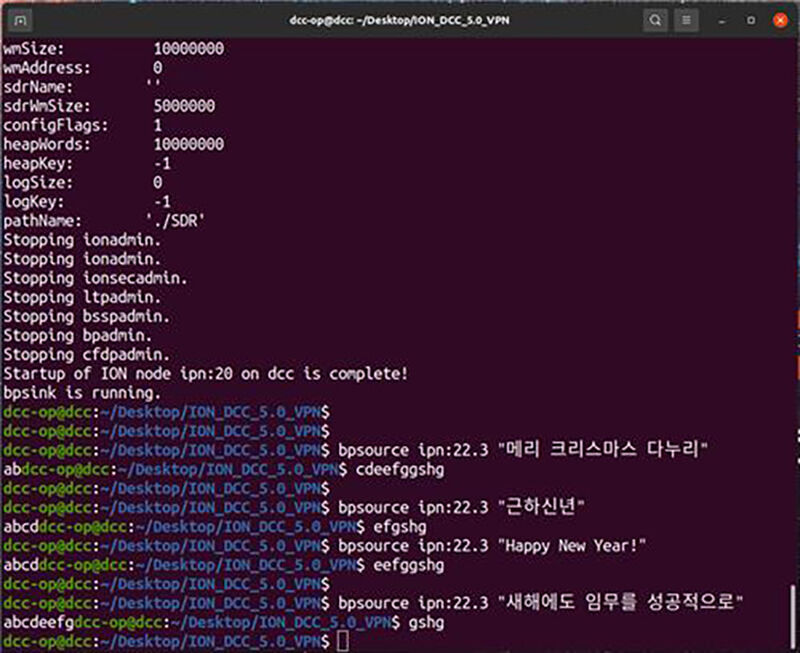
Task: Click the terminal scrollbar thumb
Action: (792, 616)
